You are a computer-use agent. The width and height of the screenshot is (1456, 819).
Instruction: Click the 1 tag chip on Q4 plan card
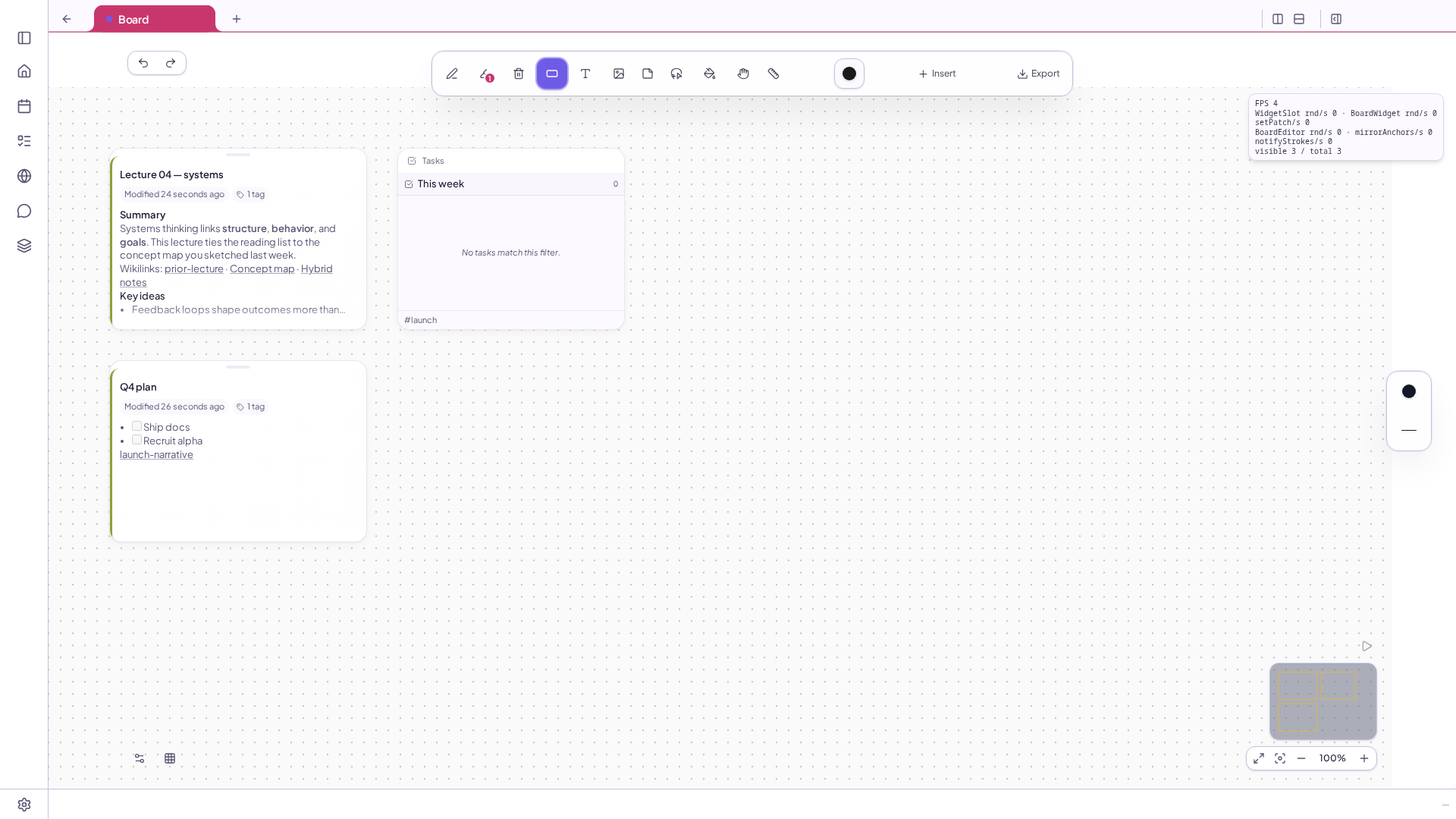[251, 406]
